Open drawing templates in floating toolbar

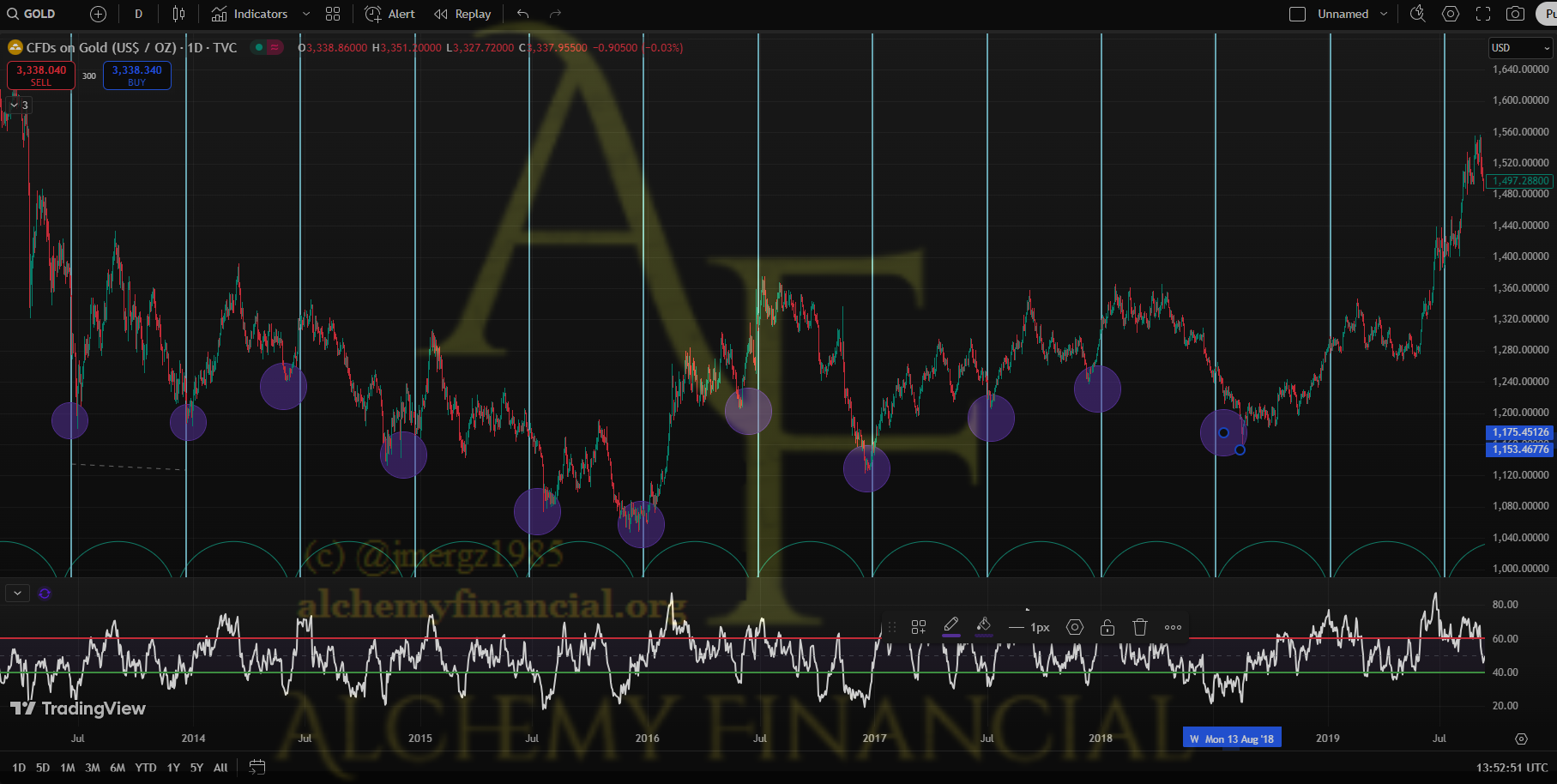(x=919, y=627)
